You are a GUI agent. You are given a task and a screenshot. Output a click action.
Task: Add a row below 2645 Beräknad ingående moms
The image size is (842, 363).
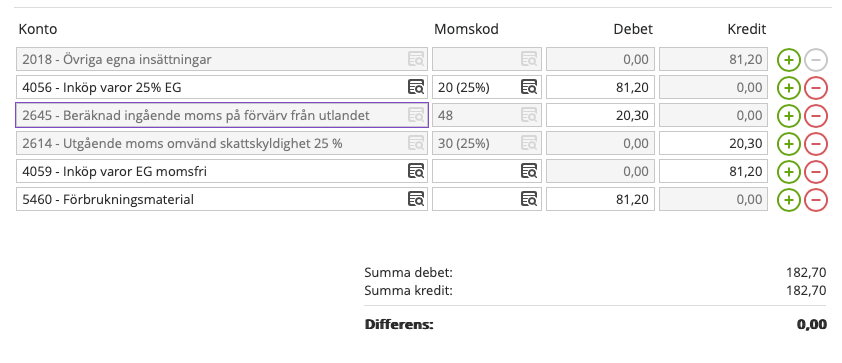click(x=789, y=115)
